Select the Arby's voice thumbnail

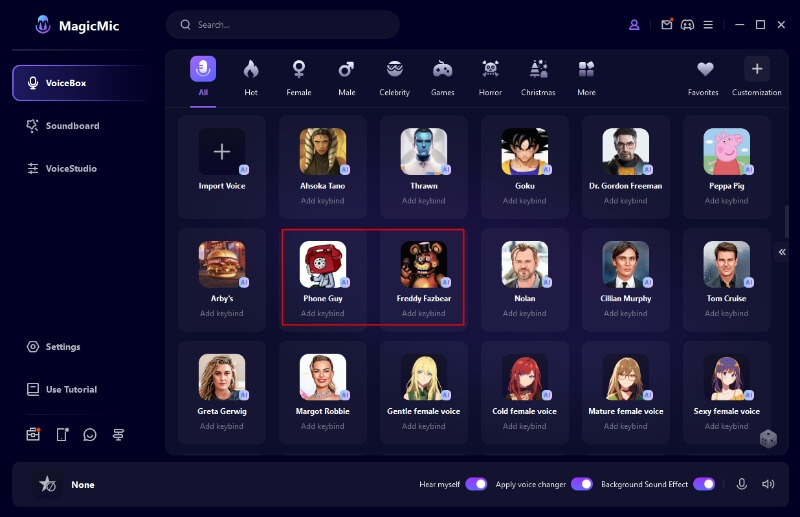point(222,264)
